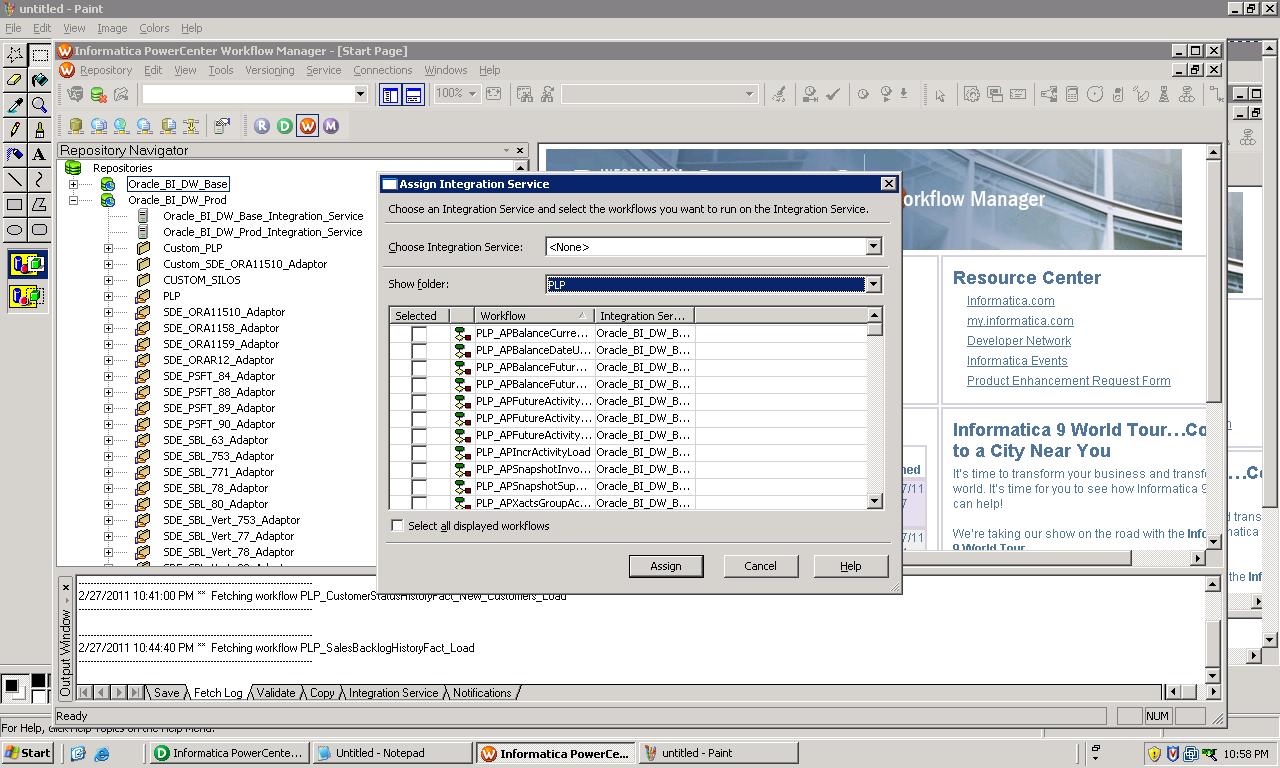Select Paint's Brush tool
Viewport: 1280px width, 768px height.
pyautogui.click(x=39, y=130)
